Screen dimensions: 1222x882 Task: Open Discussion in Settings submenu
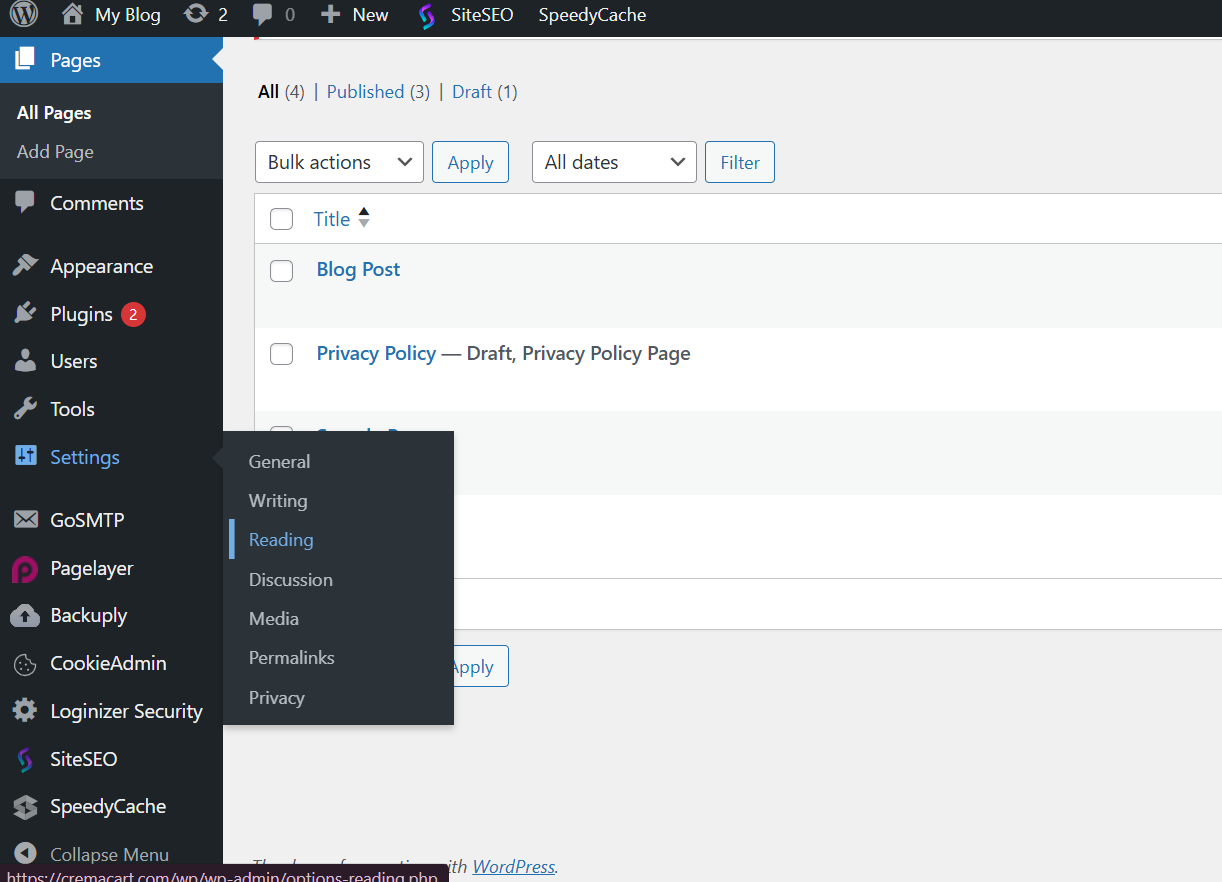point(291,579)
